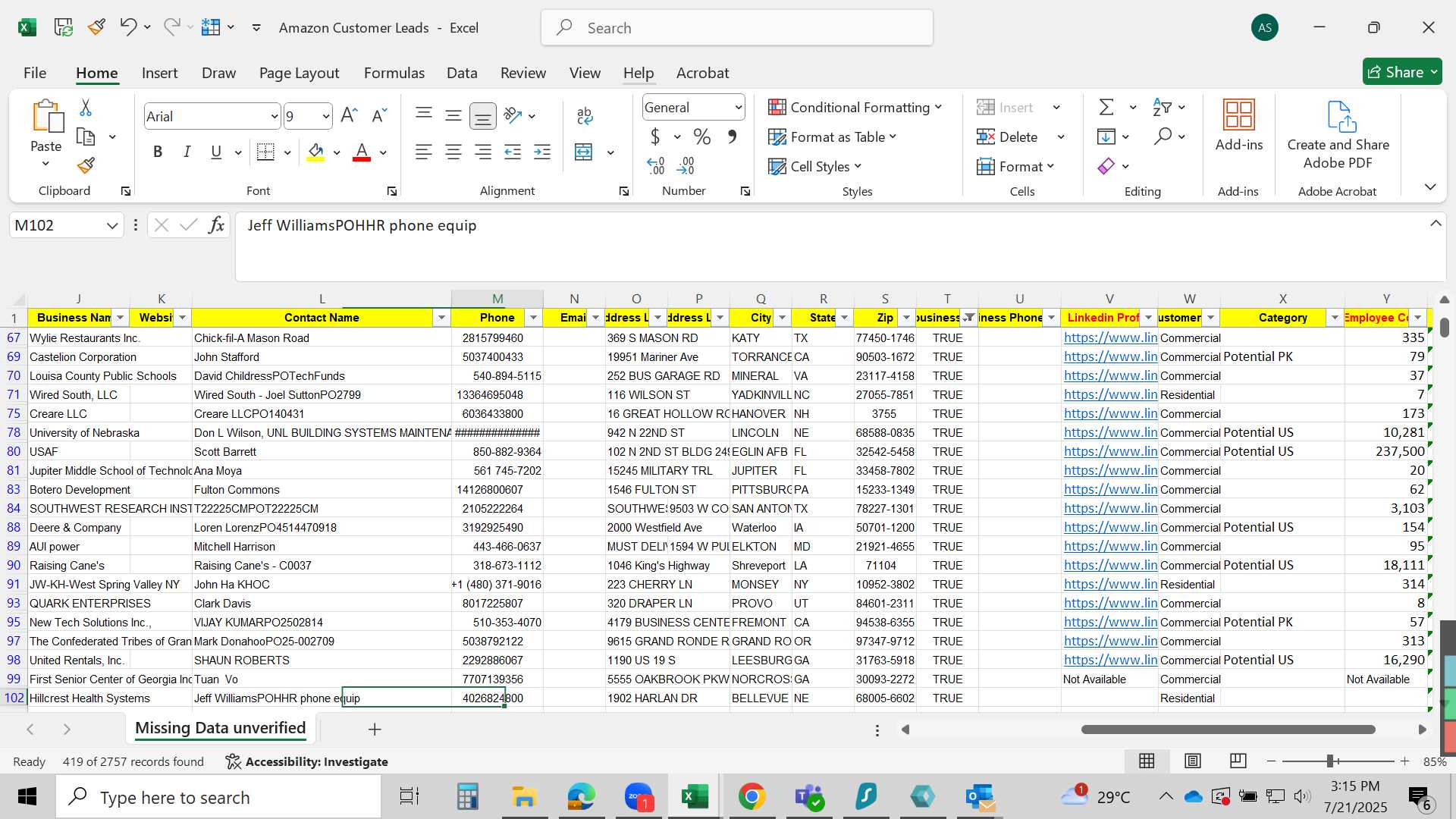Expand Conditional Formatting dropdown
Screen dimensions: 1456x819
pyautogui.click(x=939, y=107)
